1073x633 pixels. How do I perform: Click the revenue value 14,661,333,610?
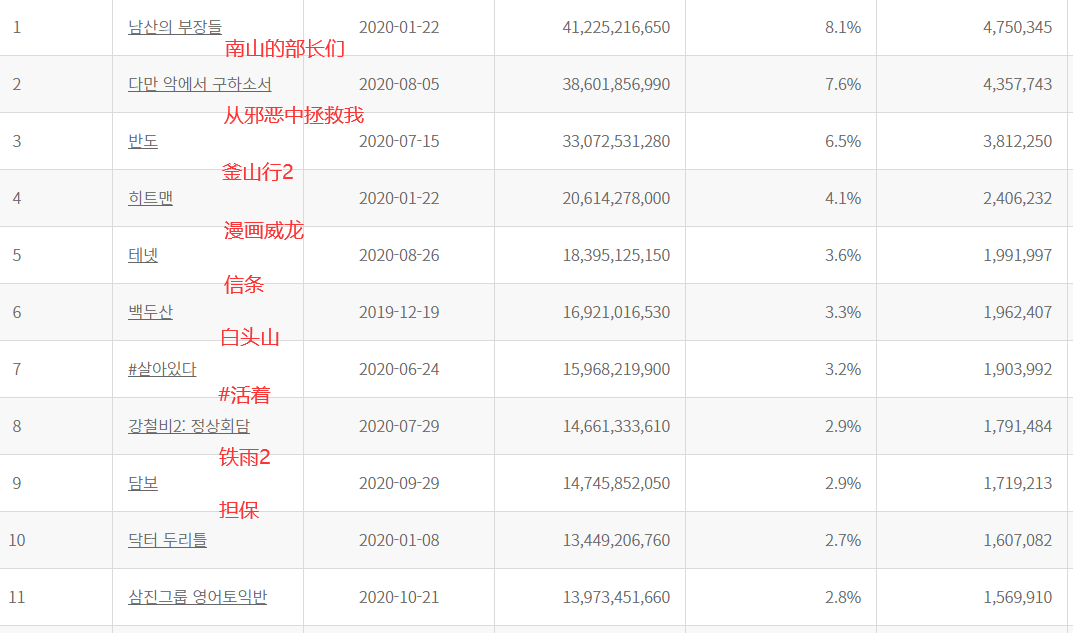click(x=616, y=426)
